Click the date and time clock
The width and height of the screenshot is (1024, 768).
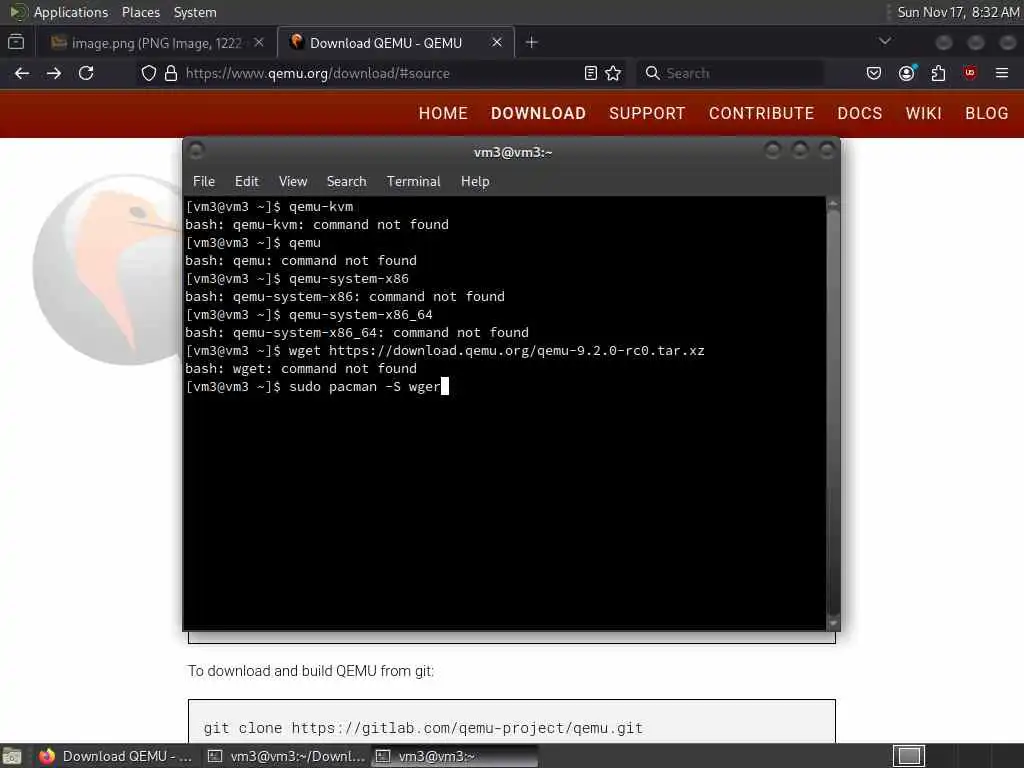pos(958,12)
